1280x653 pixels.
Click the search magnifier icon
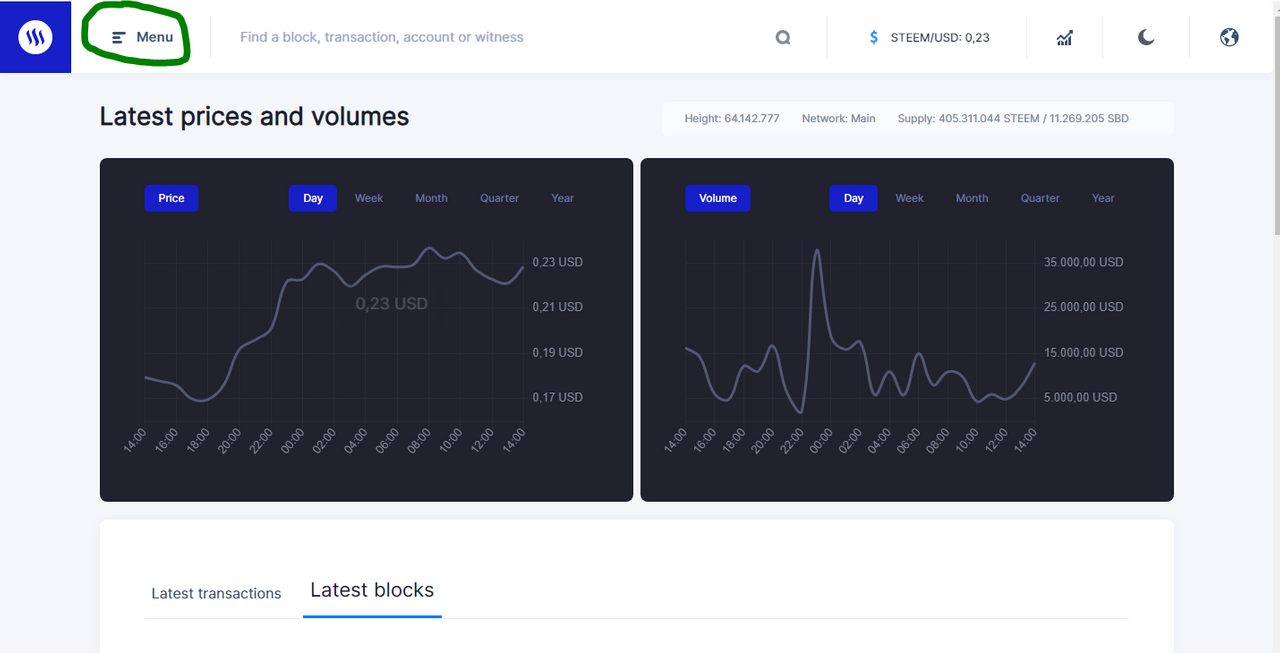[x=783, y=37]
